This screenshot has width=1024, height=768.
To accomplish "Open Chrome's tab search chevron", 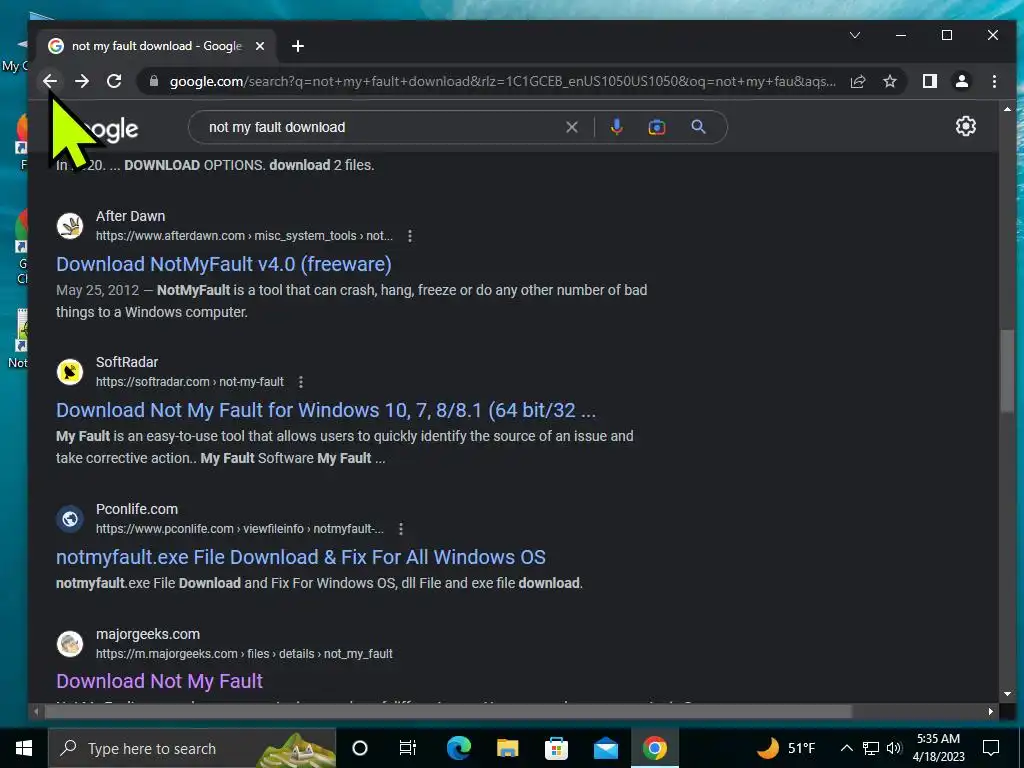I will [x=855, y=35].
